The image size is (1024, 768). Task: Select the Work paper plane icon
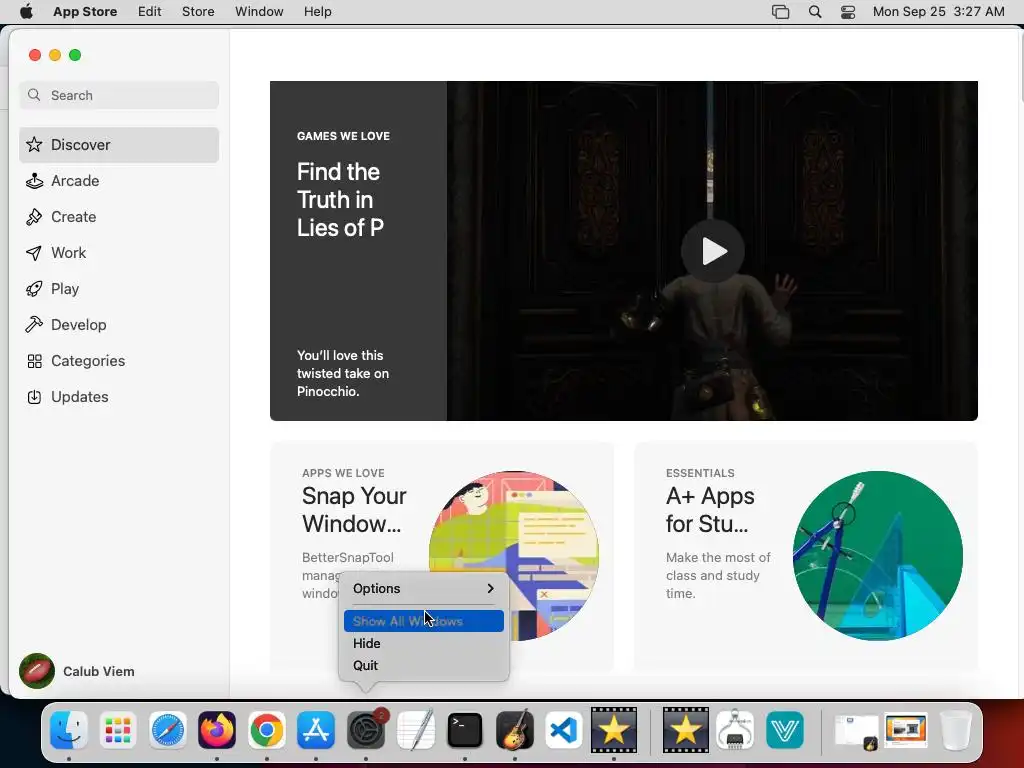pyautogui.click(x=34, y=253)
